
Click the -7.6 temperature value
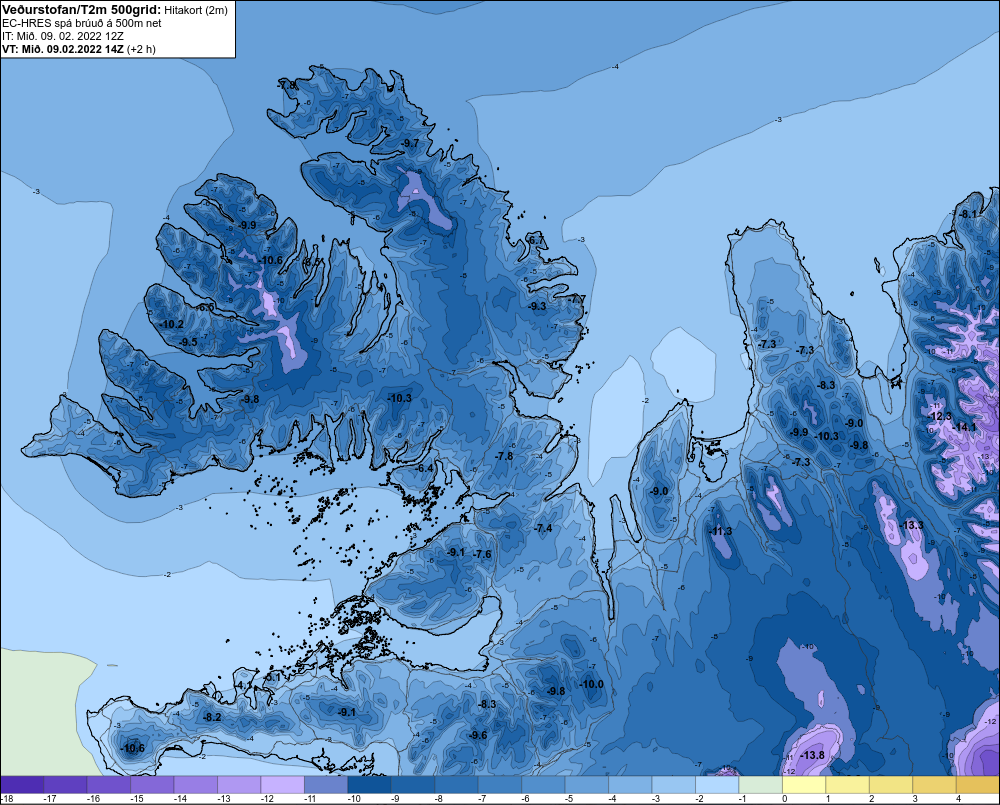pos(483,554)
